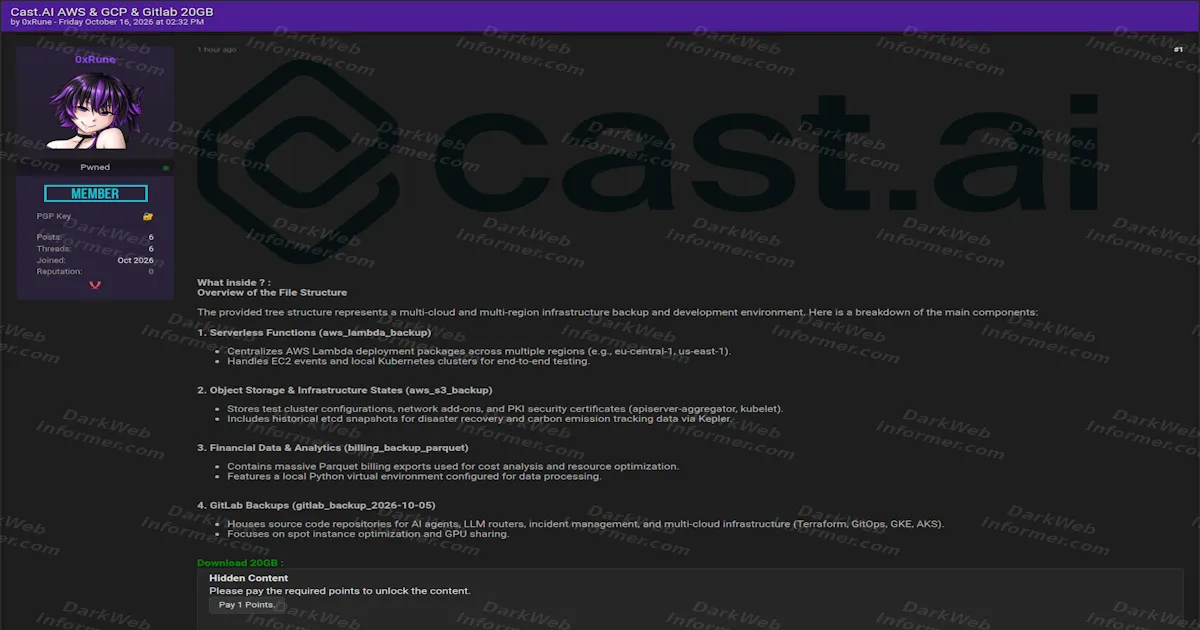Click 'Centralizes AWS Lambda deployment packages' bullet
Image resolution: width=1200 pixels, height=630 pixels.
point(479,352)
